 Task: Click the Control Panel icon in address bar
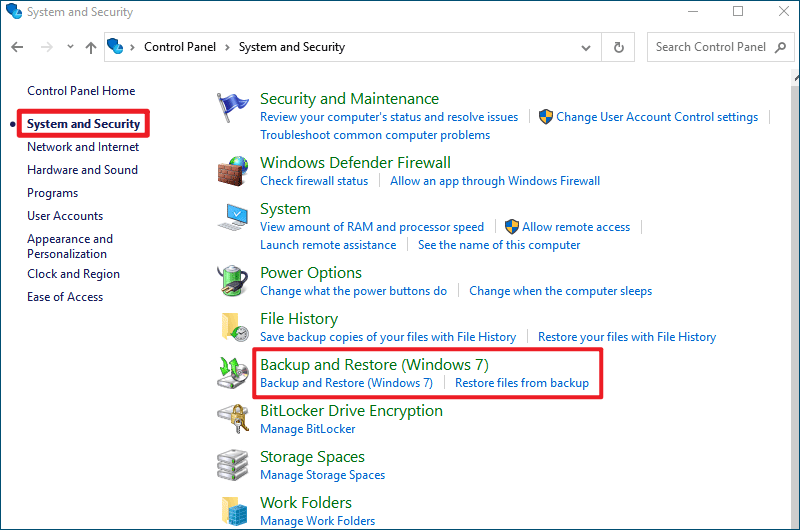(x=115, y=46)
